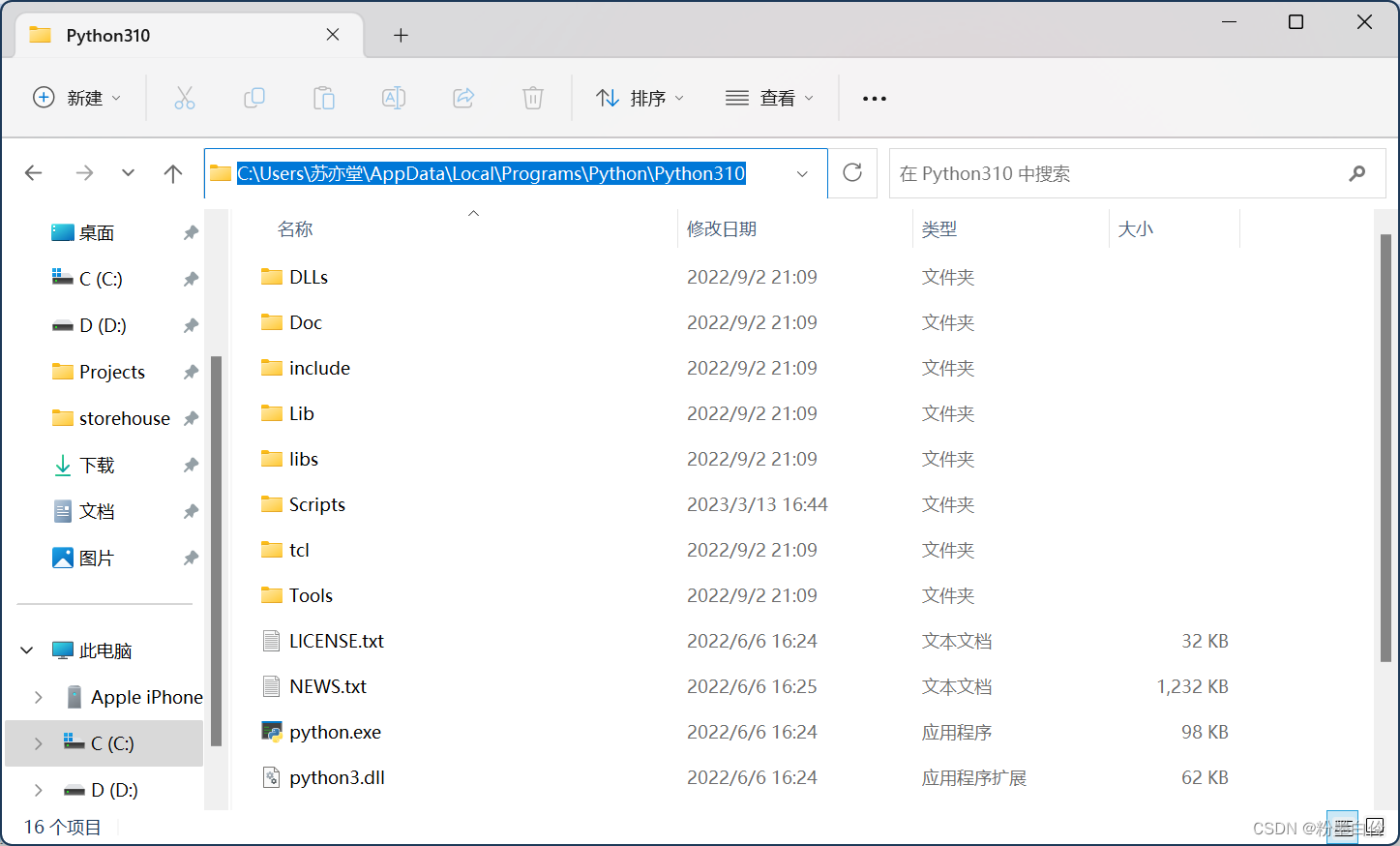Click the 16 个项目 status text
The height and width of the screenshot is (846, 1400).
[63, 827]
